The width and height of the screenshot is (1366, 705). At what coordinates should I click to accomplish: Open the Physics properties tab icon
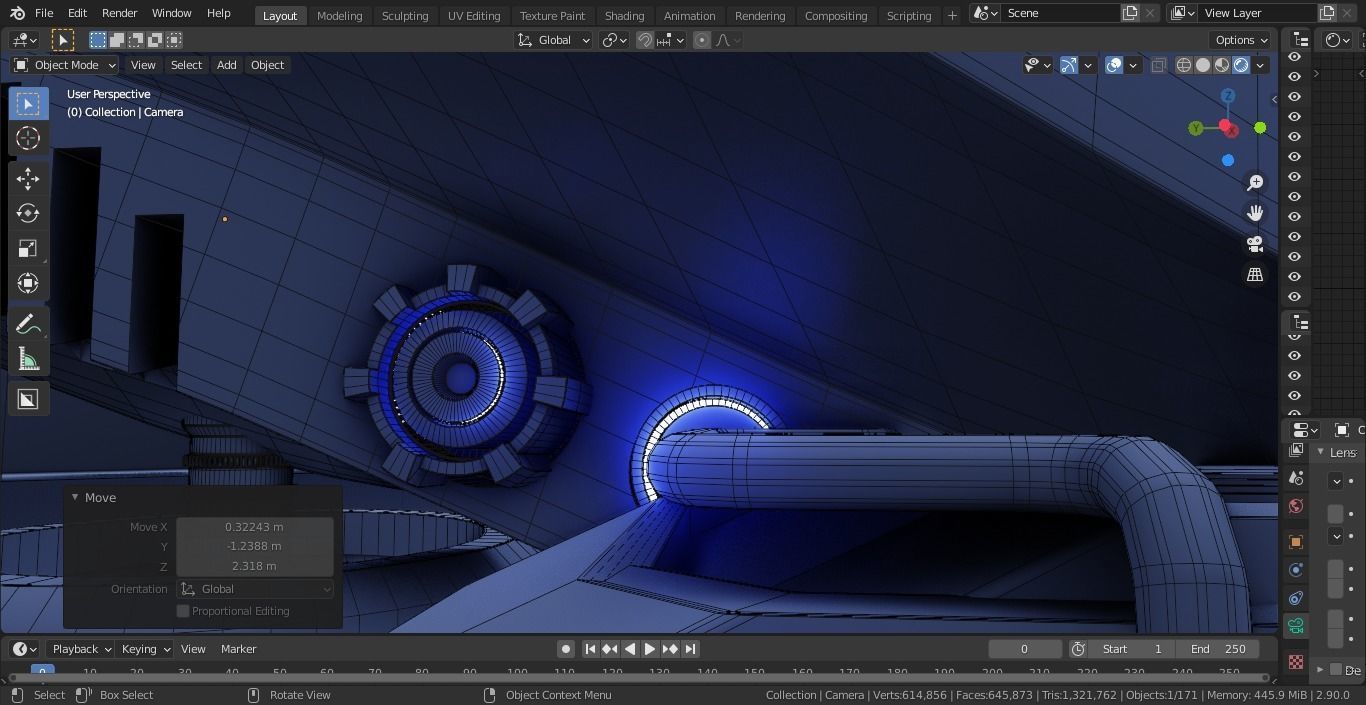coord(1296,570)
